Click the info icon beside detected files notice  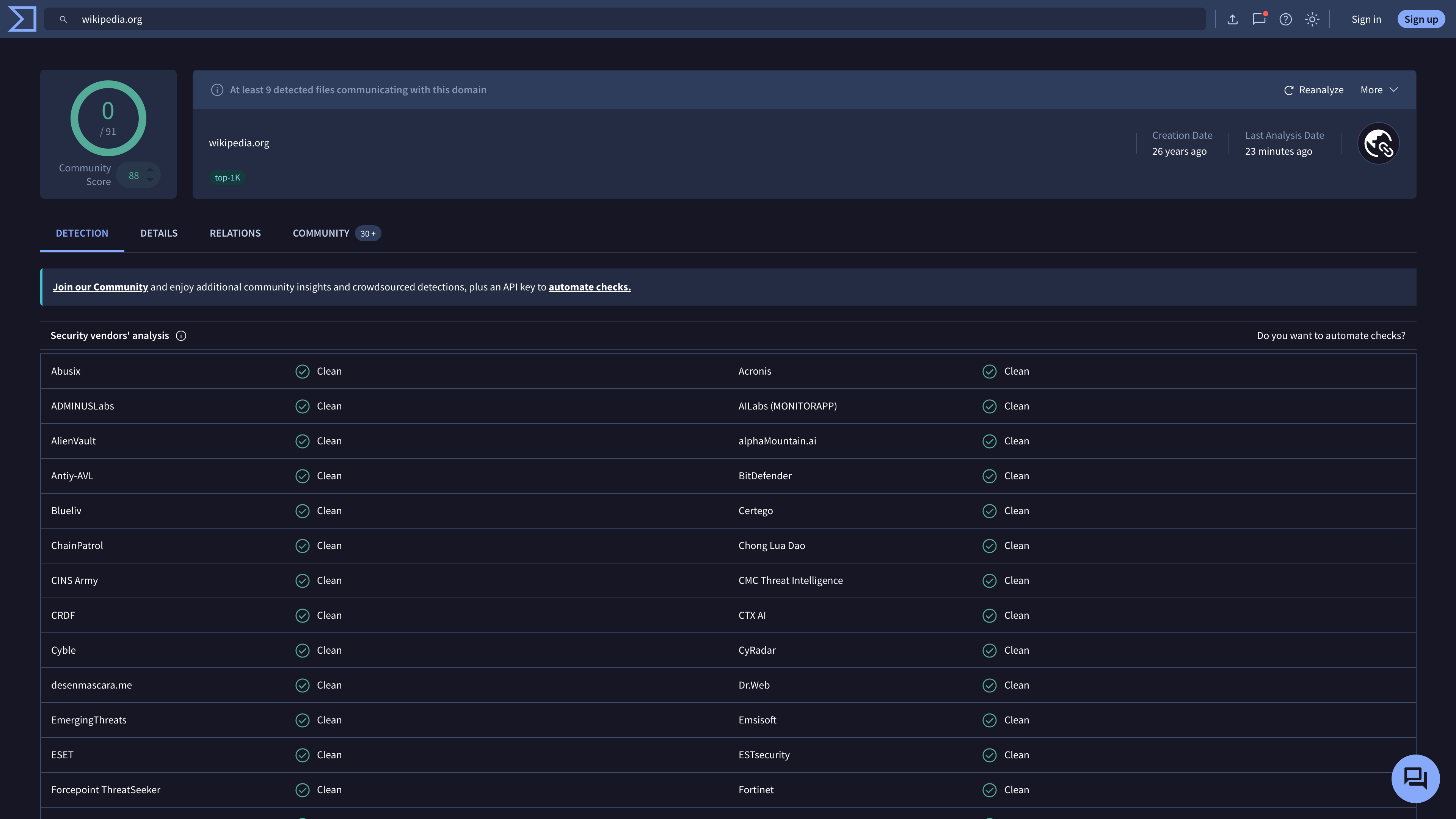point(217,90)
